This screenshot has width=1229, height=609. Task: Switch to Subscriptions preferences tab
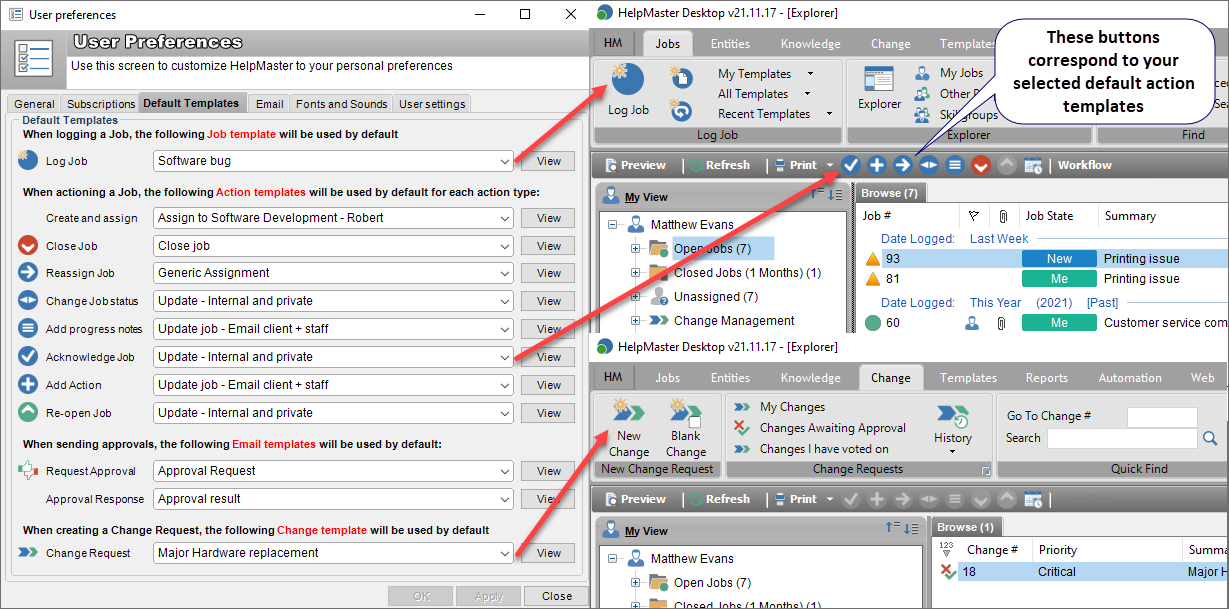pyautogui.click(x=101, y=104)
